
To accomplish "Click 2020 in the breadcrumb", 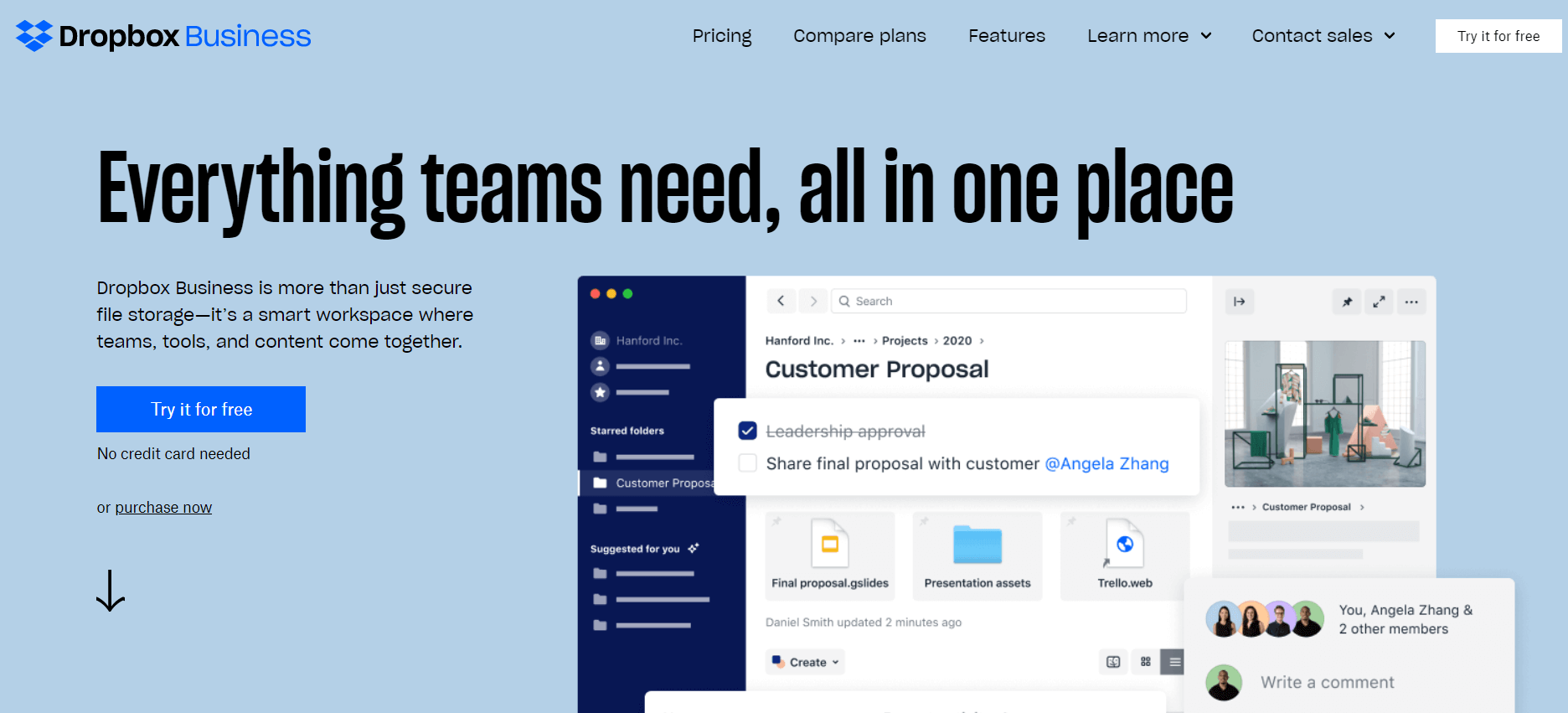I will [x=957, y=340].
